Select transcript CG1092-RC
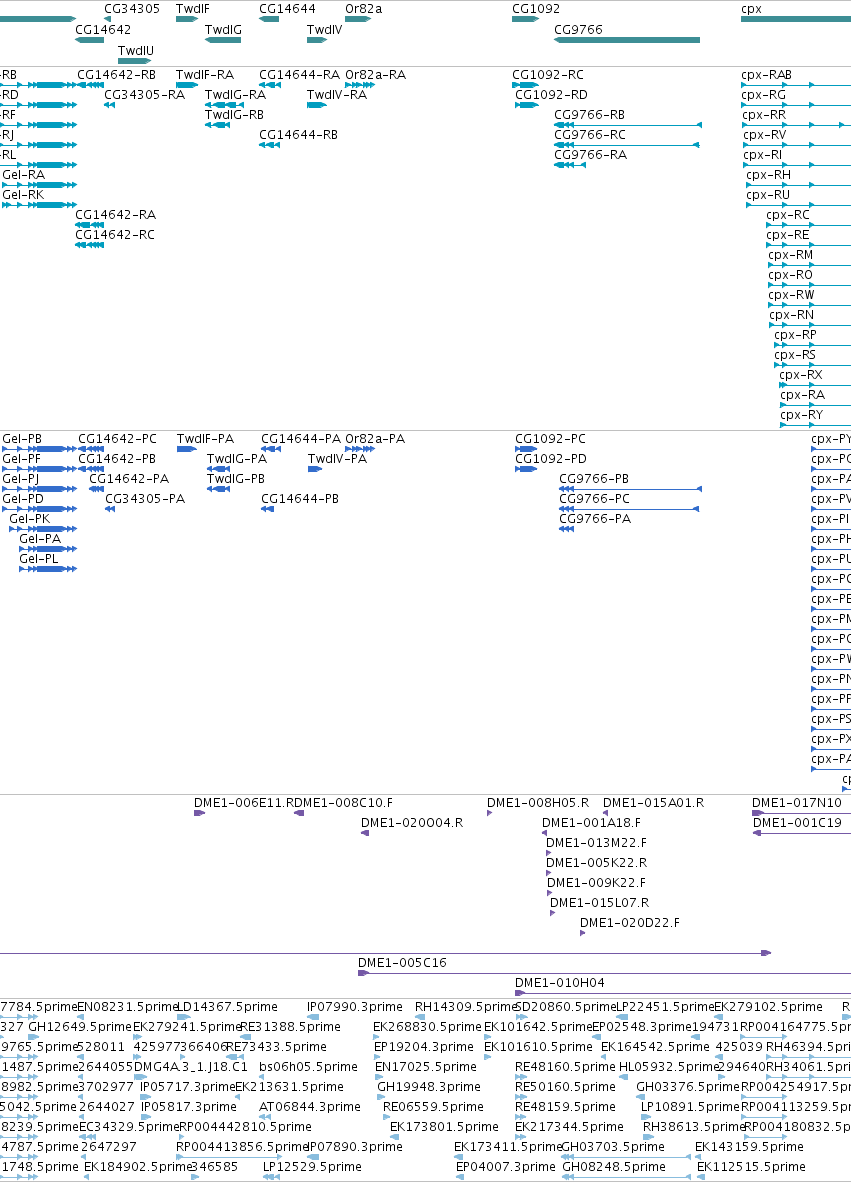The width and height of the screenshot is (851, 1182). click(548, 75)
